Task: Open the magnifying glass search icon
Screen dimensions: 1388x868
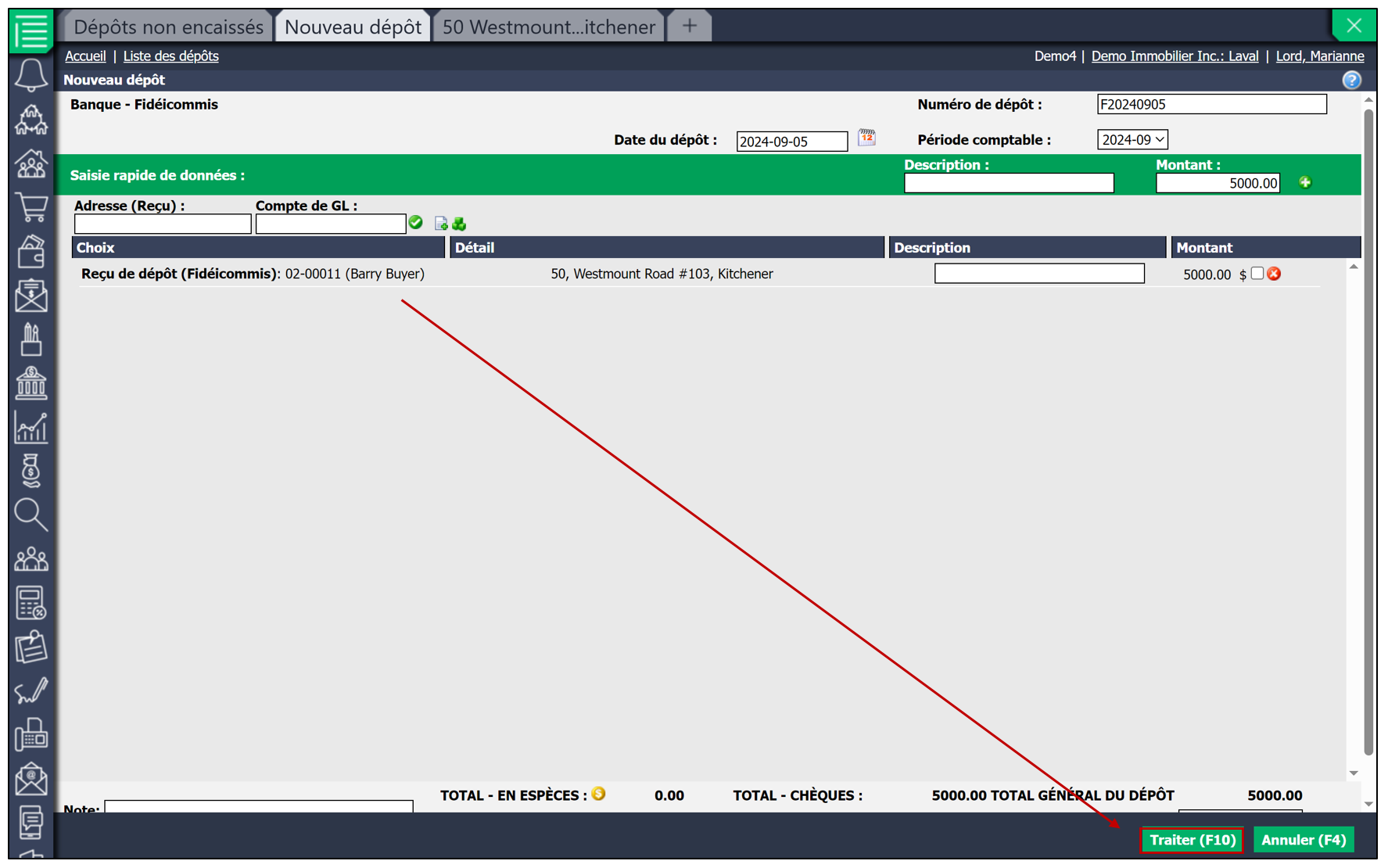Action: [31, 515]
